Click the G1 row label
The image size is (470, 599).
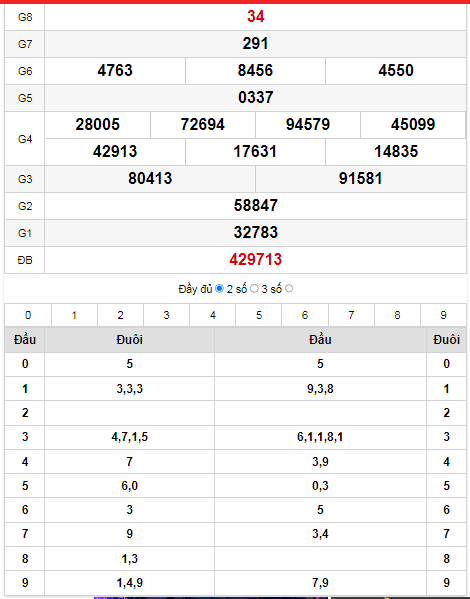(25, 233)
